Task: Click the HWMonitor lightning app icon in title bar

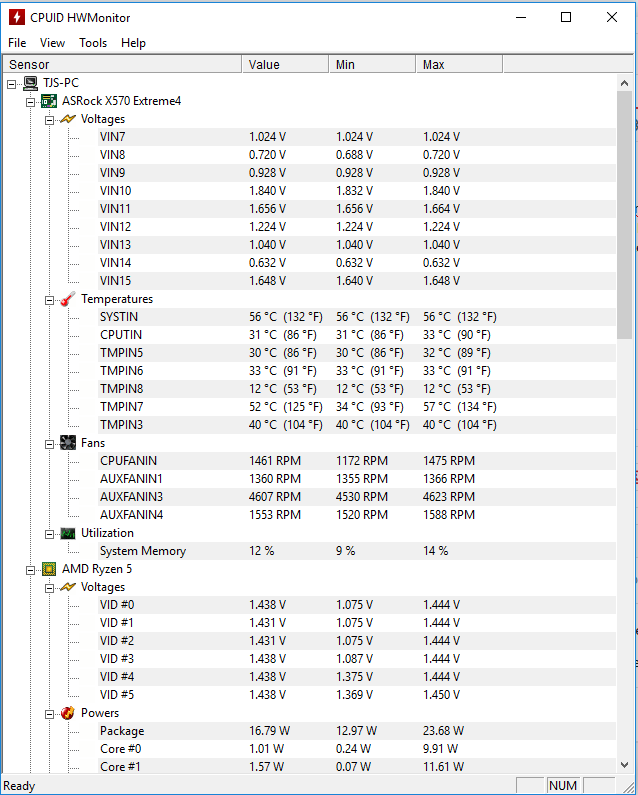Action: click(17, 17)
